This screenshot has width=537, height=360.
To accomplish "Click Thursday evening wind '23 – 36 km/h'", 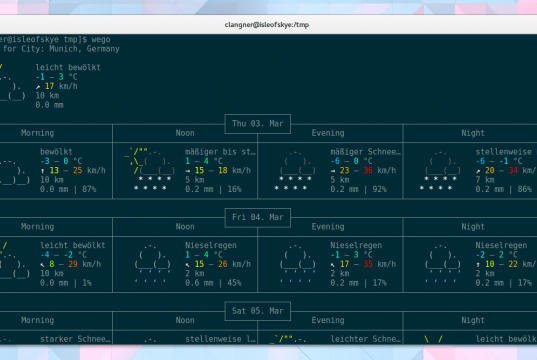I will 363,170.
